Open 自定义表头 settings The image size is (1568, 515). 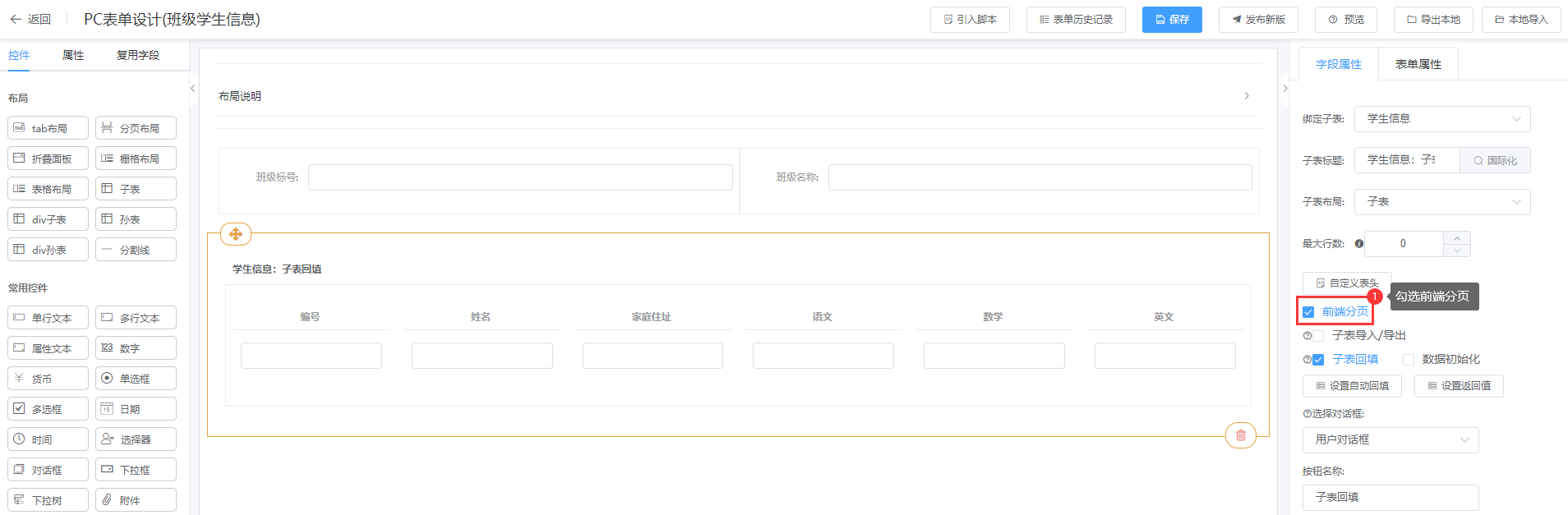pyautogui.click(x=1347, y=283)
